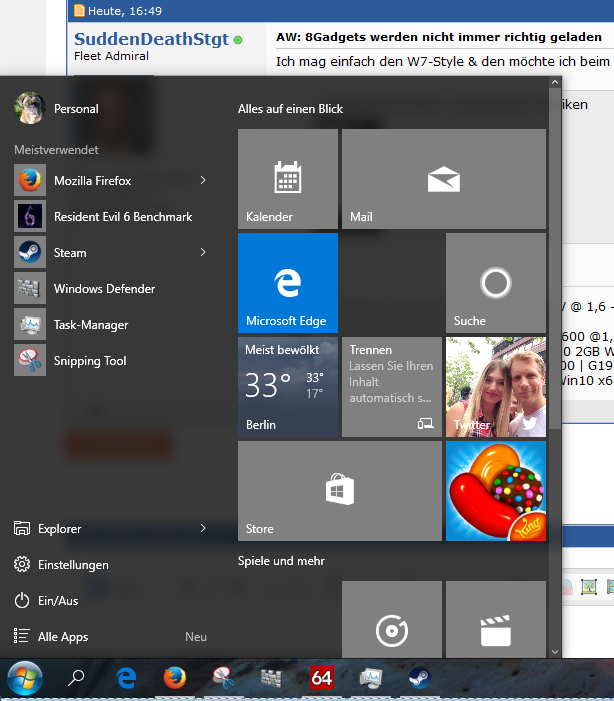Viewport: 614px width, 701px height.
Task: Open Windows Defender wall icon in taskbar
Action: tap(272, 678)
